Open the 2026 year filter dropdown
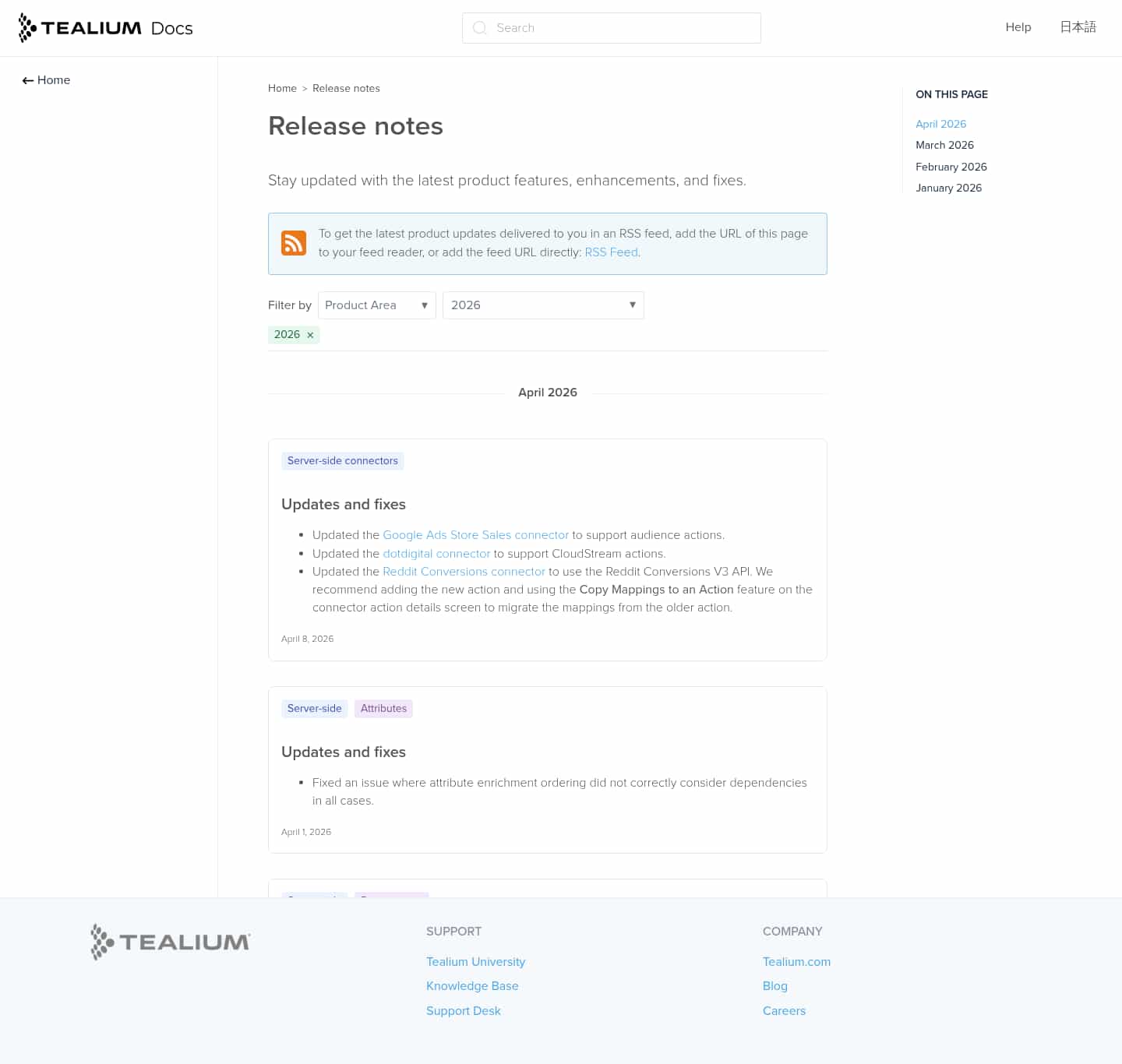This screenshot has width=1122, height=1064. 543,305
